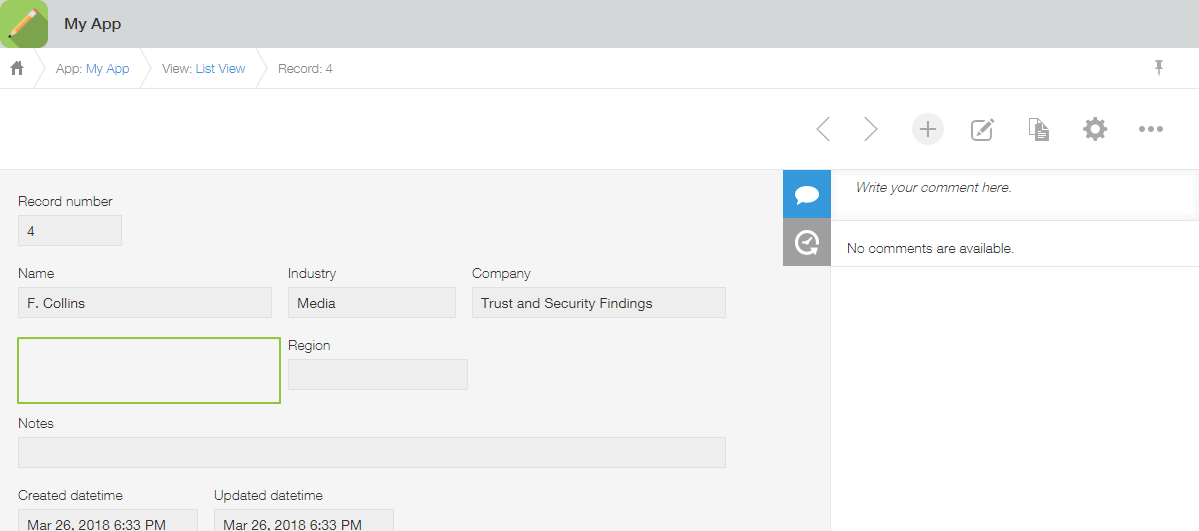
Task: Open the My App breadcrumb link
Action: pyautogui.click(x=107, y=69)
